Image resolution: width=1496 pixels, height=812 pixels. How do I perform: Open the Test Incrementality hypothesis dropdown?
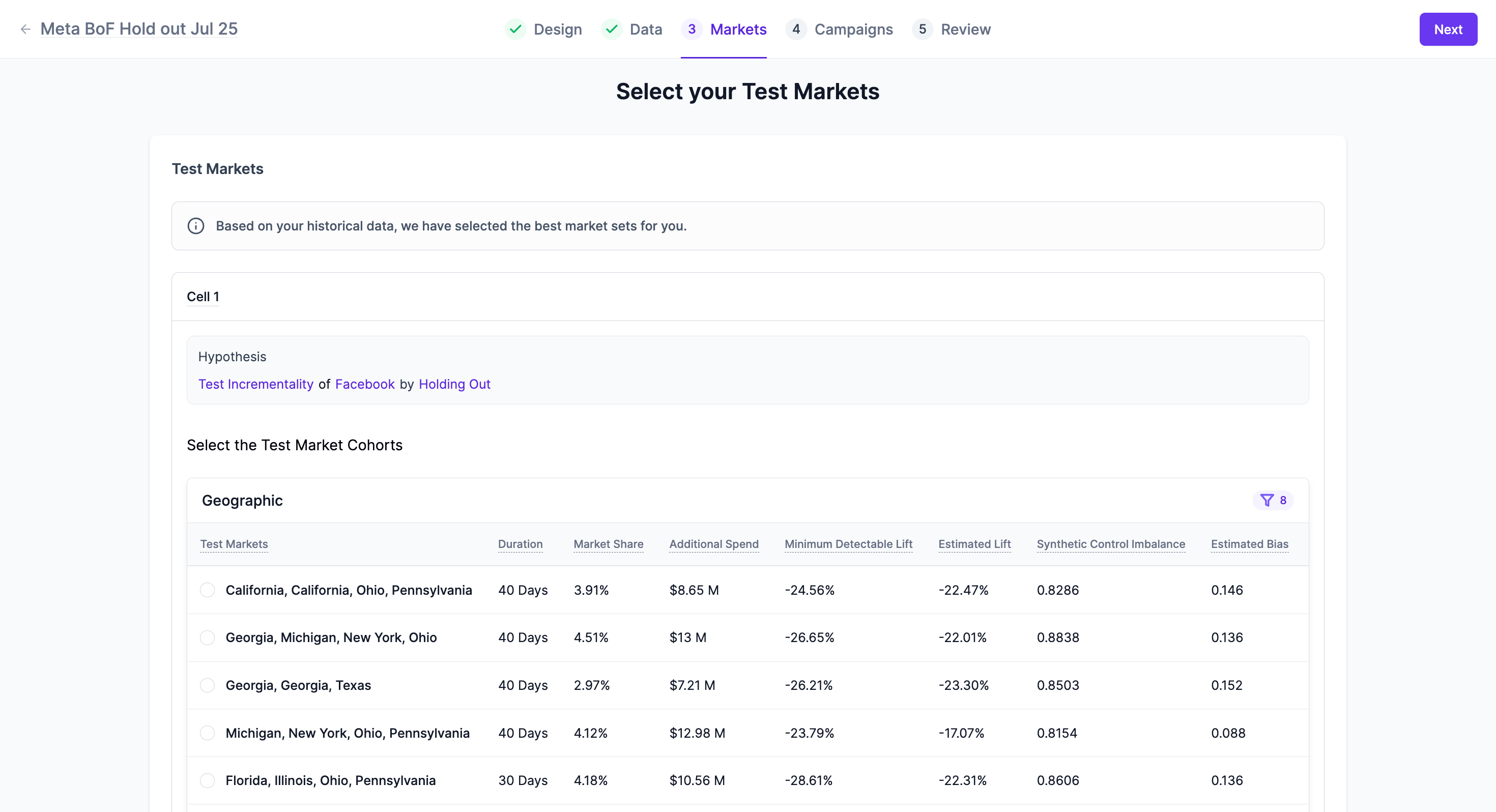point(255,384)
